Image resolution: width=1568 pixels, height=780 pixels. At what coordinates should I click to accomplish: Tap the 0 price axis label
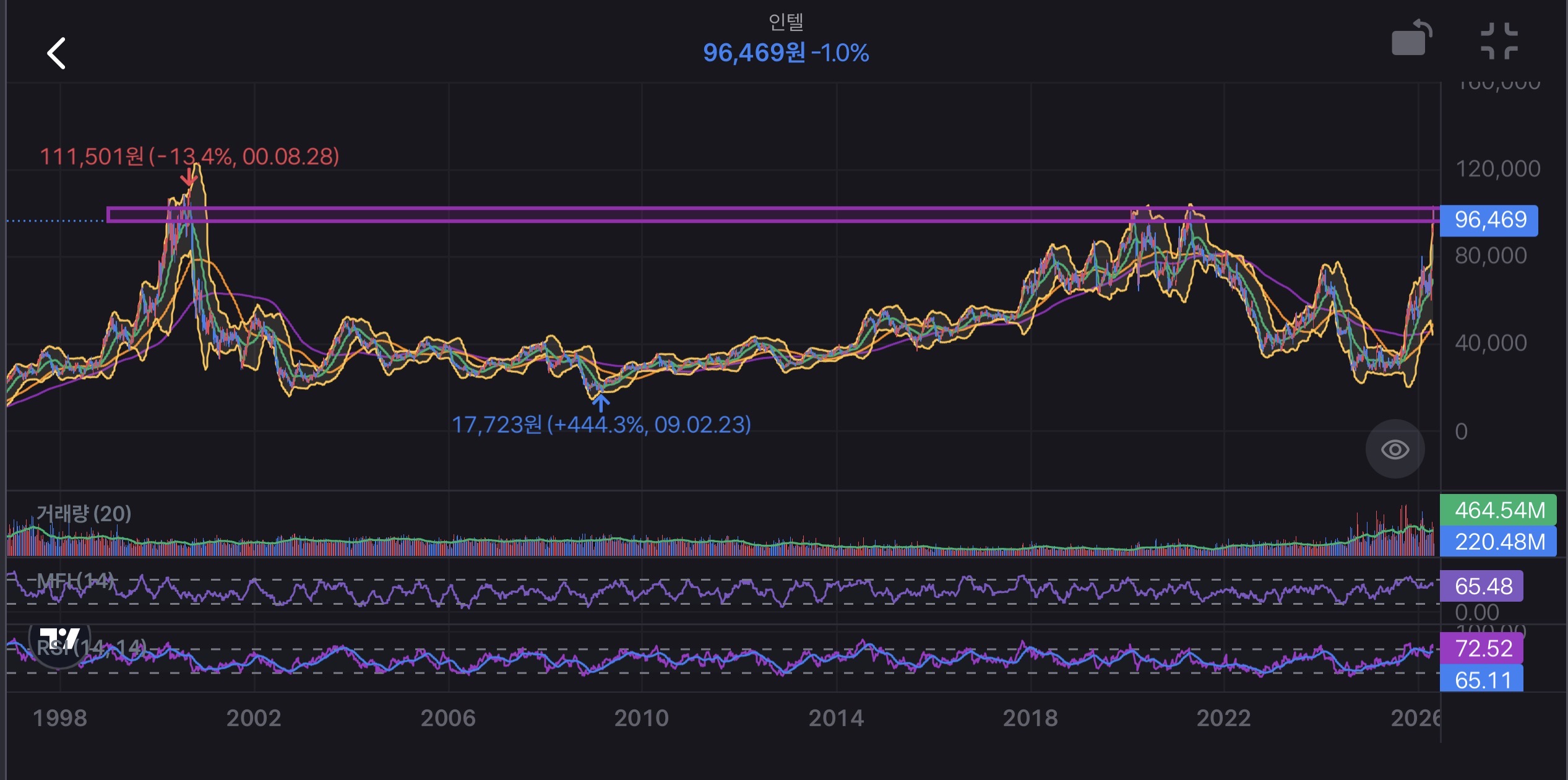coord(1462,431)
